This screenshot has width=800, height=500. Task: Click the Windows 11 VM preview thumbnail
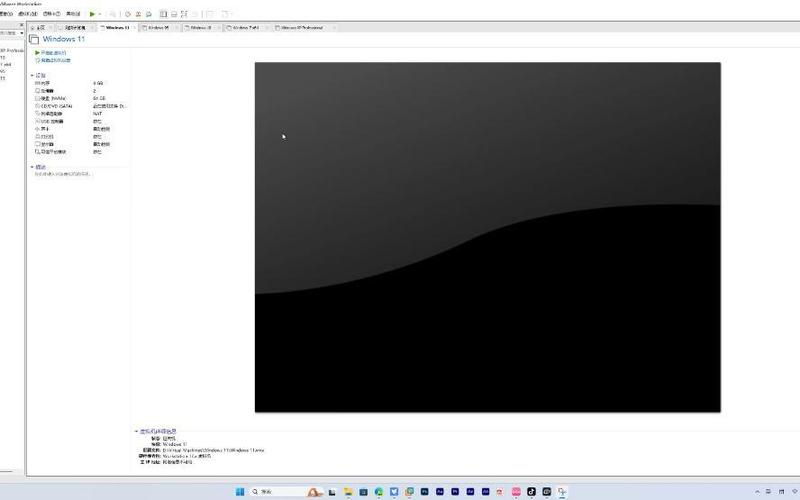[488, 237]
